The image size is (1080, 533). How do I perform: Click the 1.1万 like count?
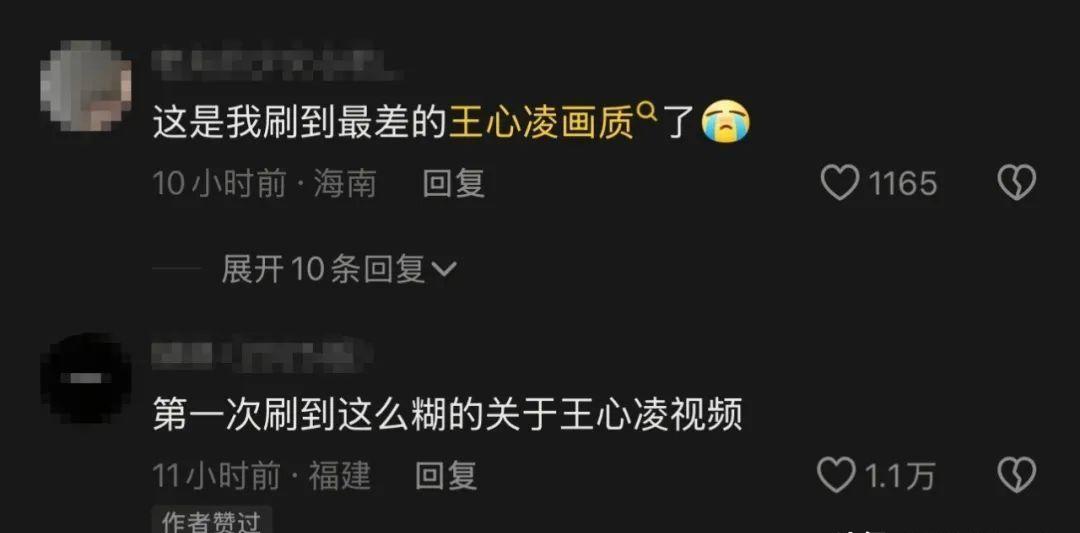click(899, 476)
